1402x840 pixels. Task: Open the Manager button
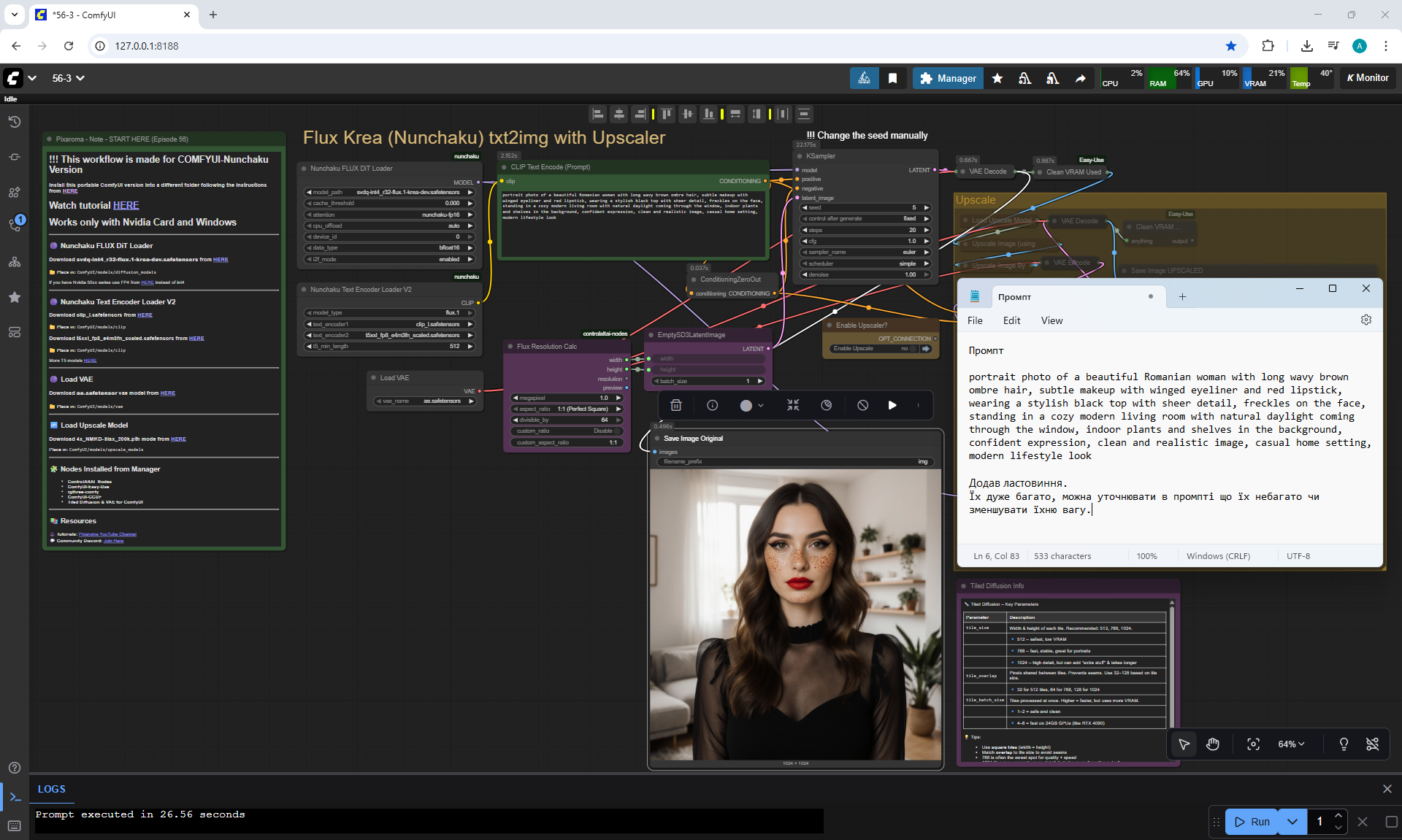(948, 78)
